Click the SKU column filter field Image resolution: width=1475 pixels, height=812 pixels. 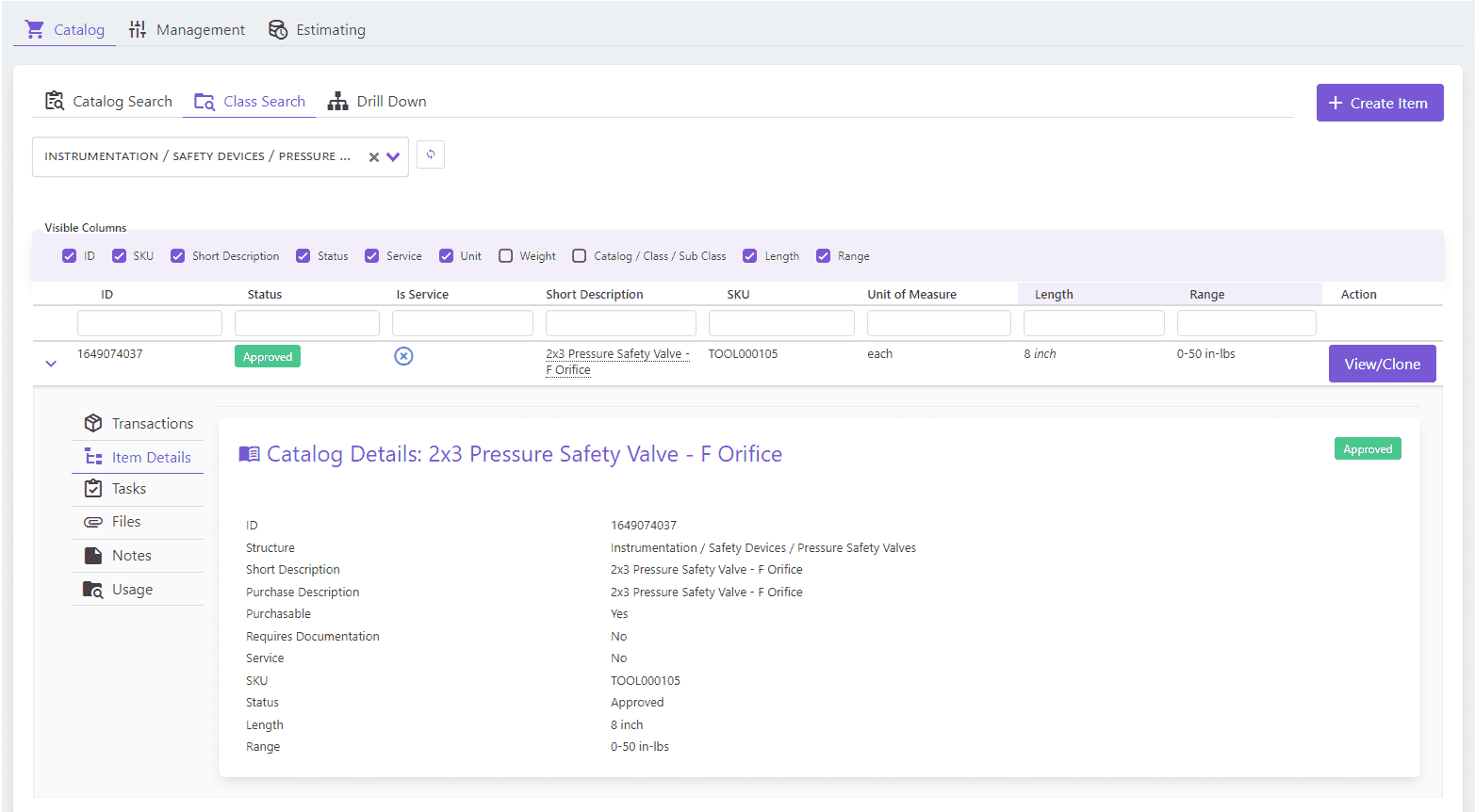780,322
